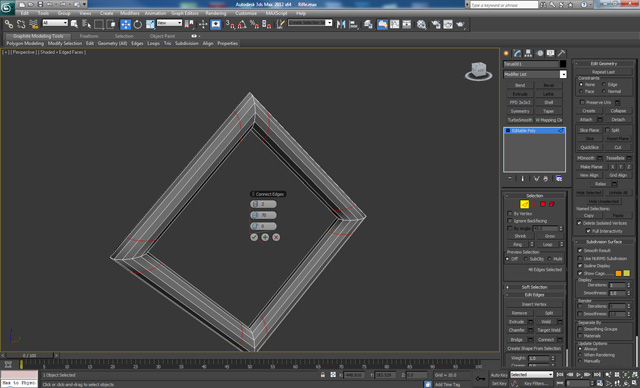Viewport: 640px width, 388px height.
Task: Click the 3ds Max application logo button
Action: tap(7, 7)
